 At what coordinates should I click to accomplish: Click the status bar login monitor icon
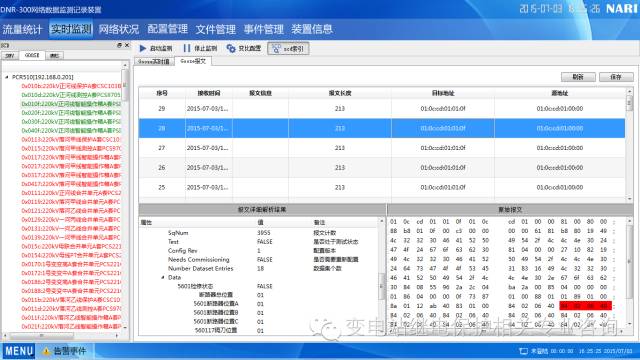click(x=523, y=351)
